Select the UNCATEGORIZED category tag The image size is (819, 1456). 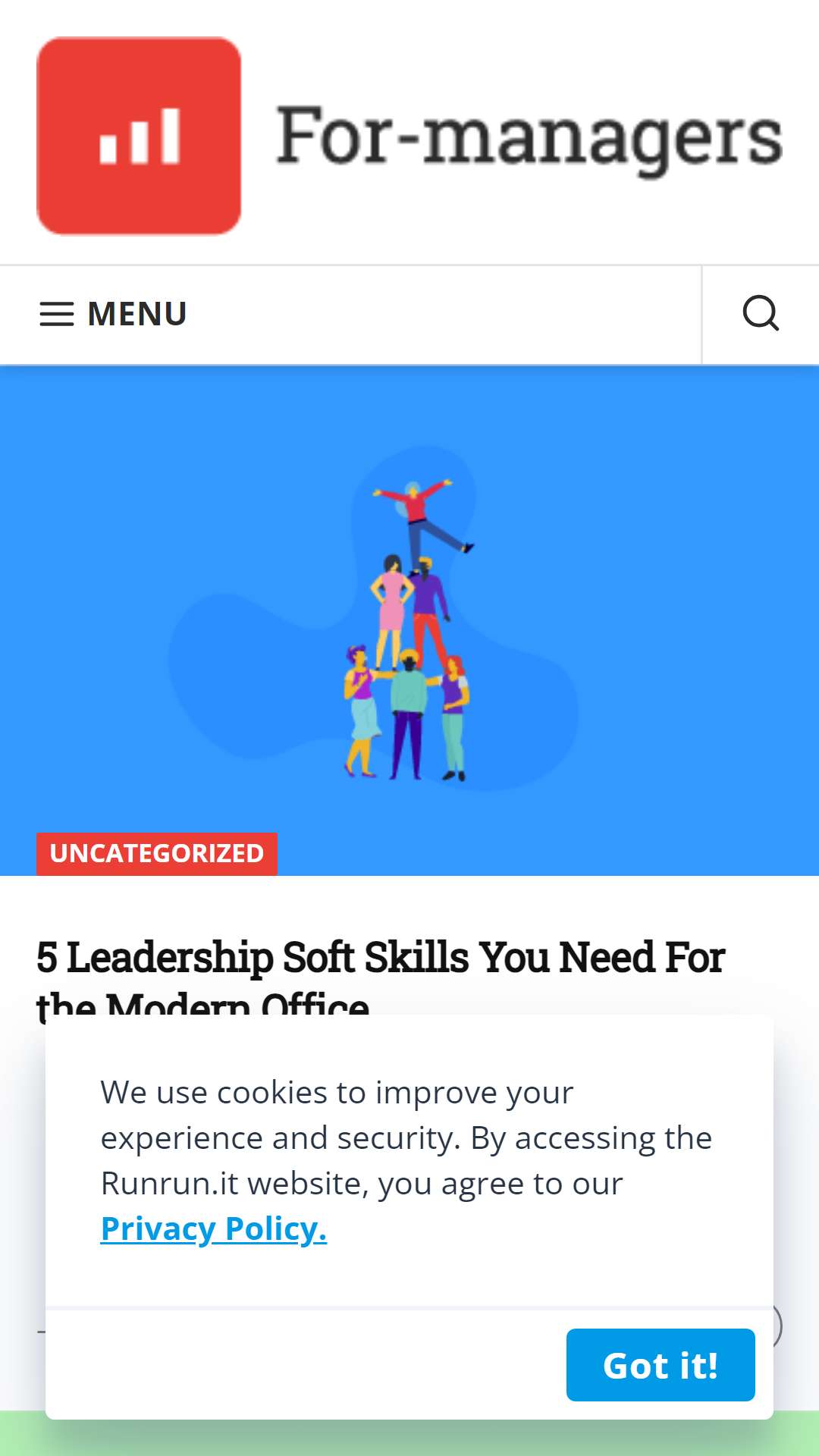click(x=157, y=854)
